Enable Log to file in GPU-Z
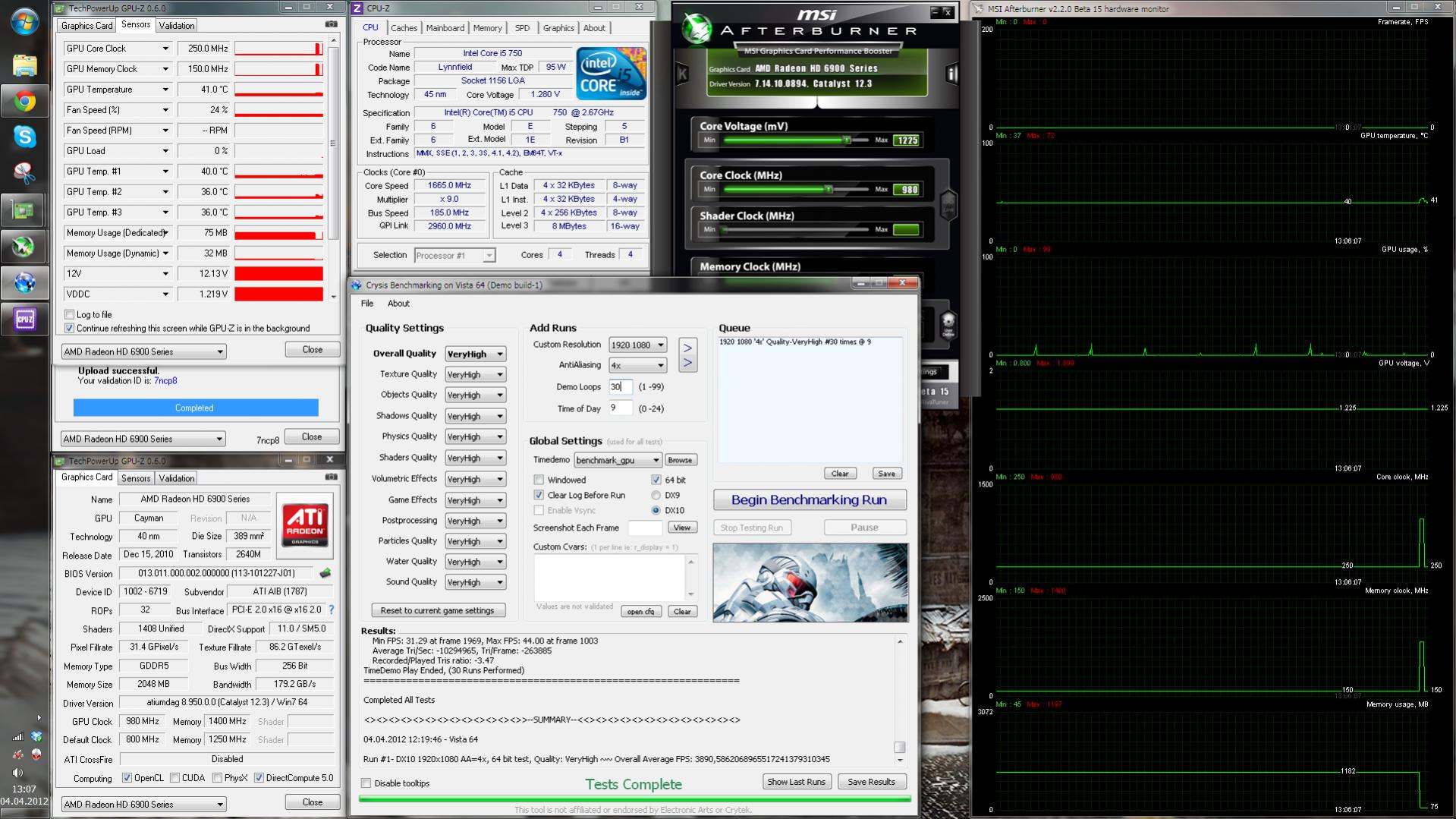Screen dimensions: 1456x819 [x=70, y=314]
